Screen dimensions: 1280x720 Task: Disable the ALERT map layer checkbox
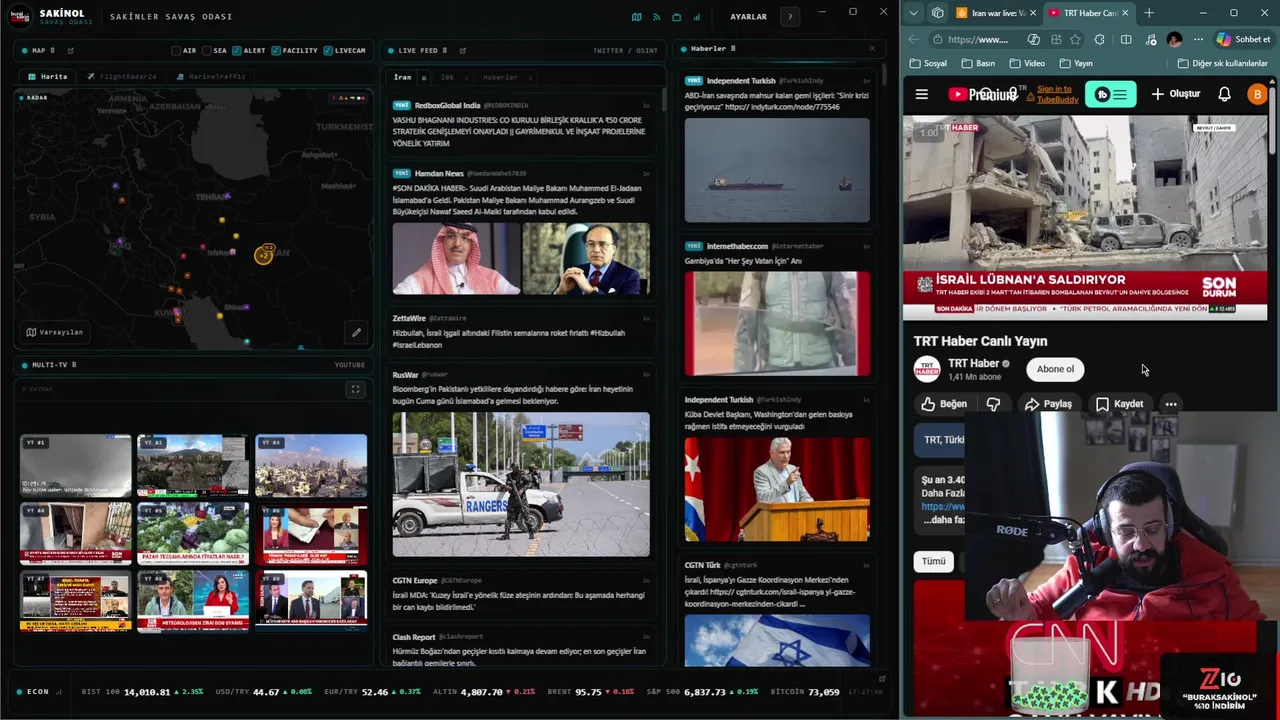click(x=237, y=50)
